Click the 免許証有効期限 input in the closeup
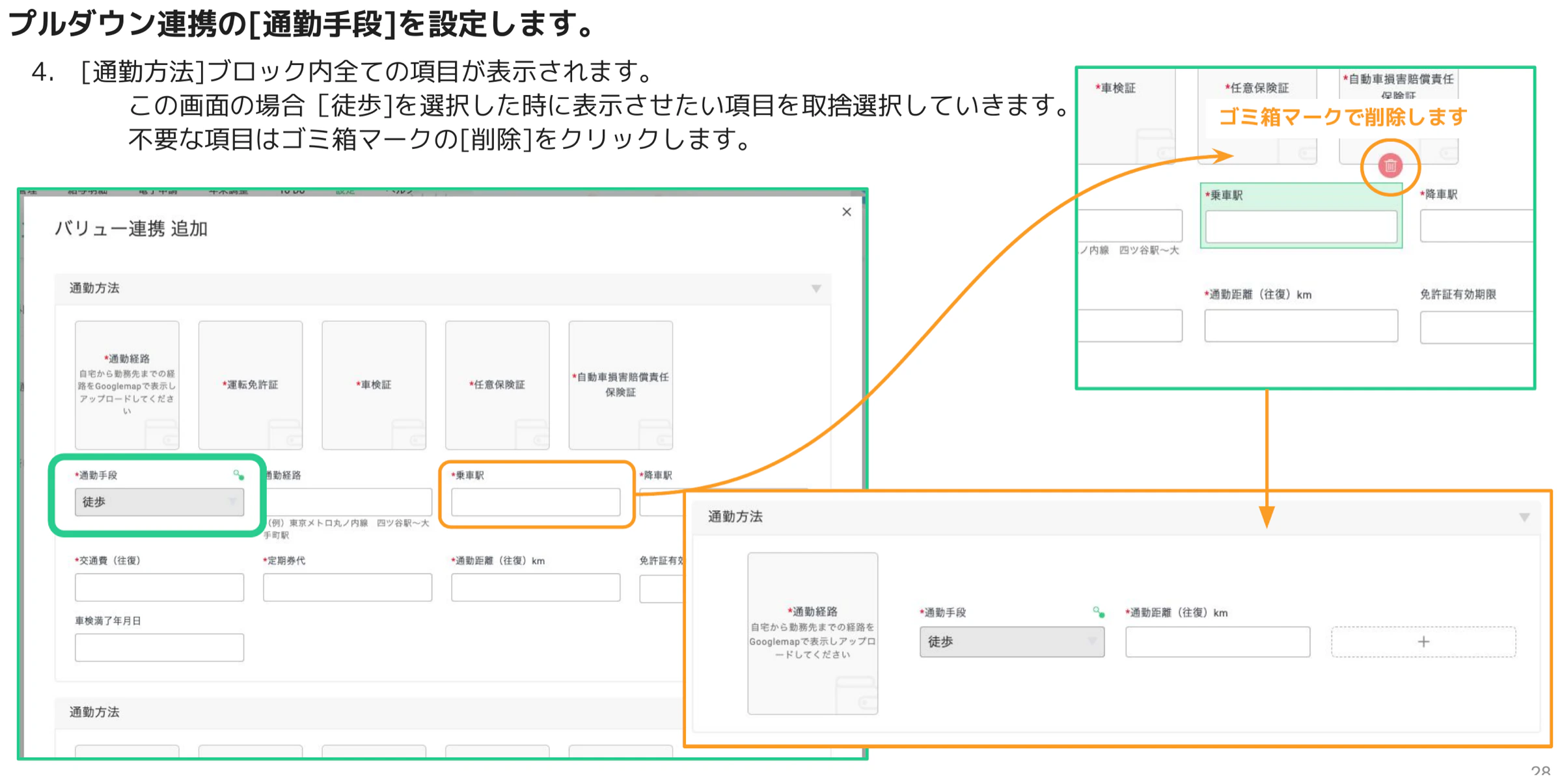This screenshot has height=784, width=1562. tap(1476, 327)
